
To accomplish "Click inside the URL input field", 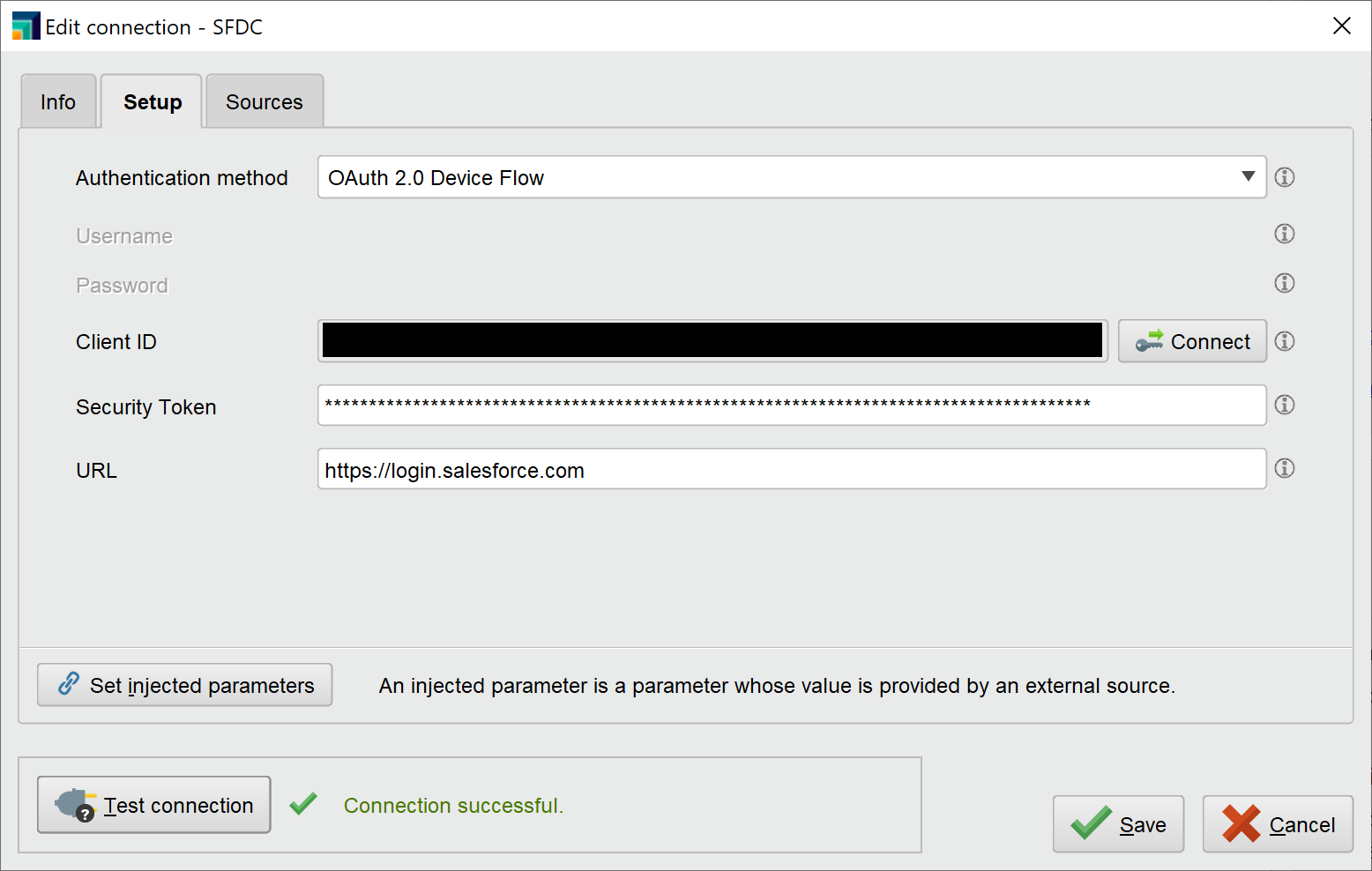I will tap(791, 469).
